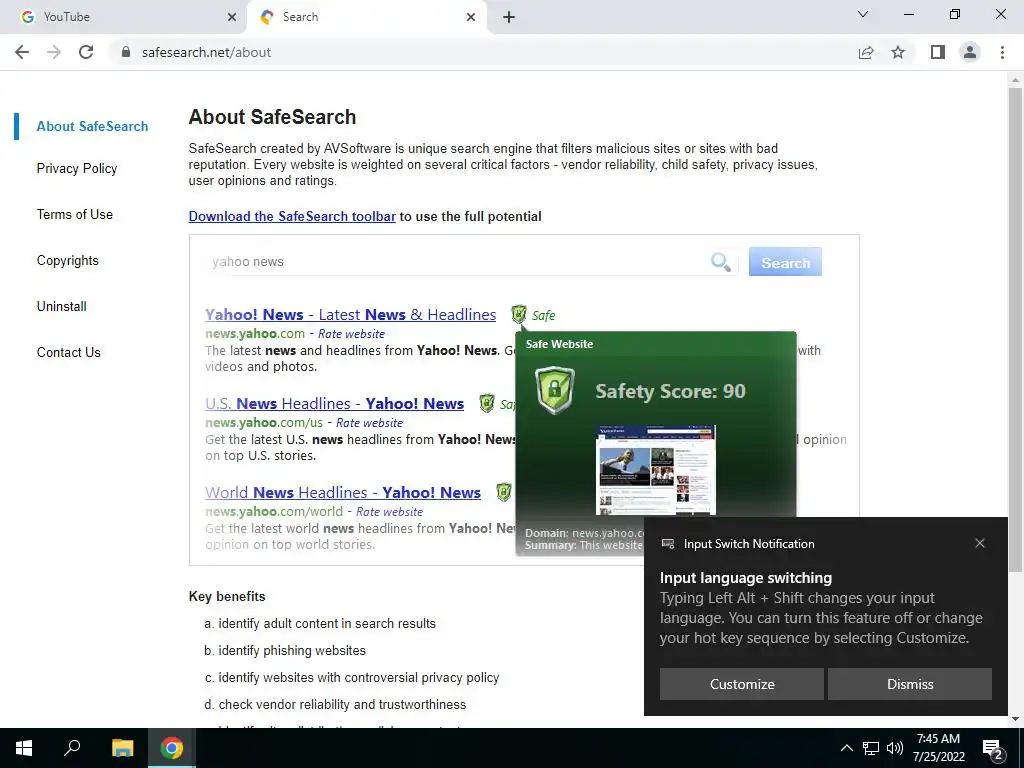This screenshot has height=768, width=1024.
Task: Open the Contact Us page
Action: [x=69, y=352]
